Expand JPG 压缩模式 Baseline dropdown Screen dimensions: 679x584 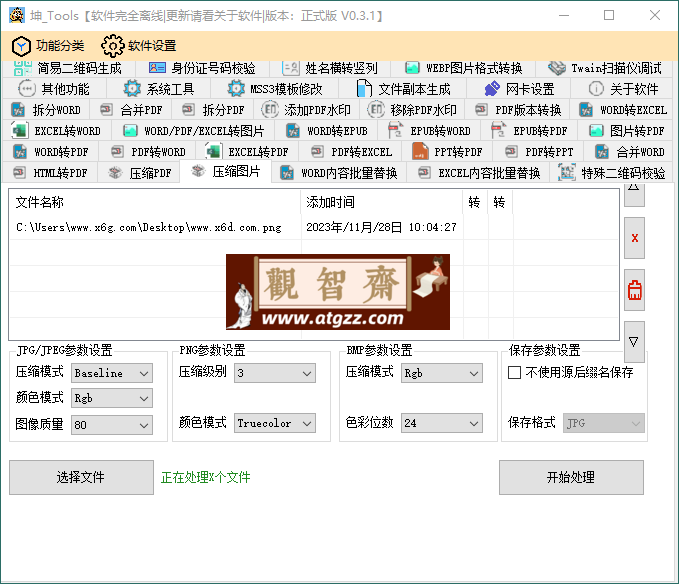click(x=112, y=373)
